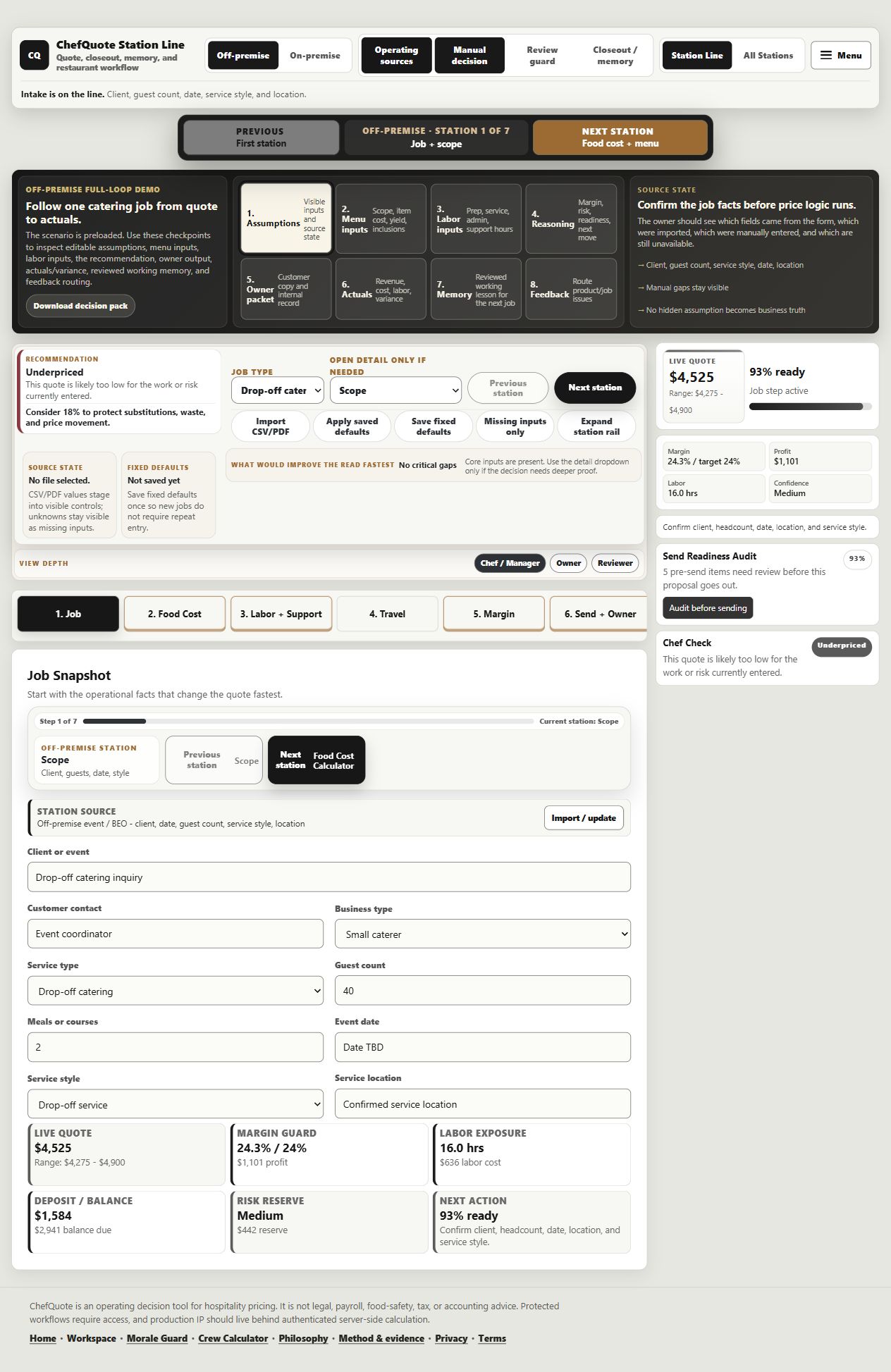Open the 4. Travel tab
The width and height of the screenshot is (891, 1372).
coord(388,614)
